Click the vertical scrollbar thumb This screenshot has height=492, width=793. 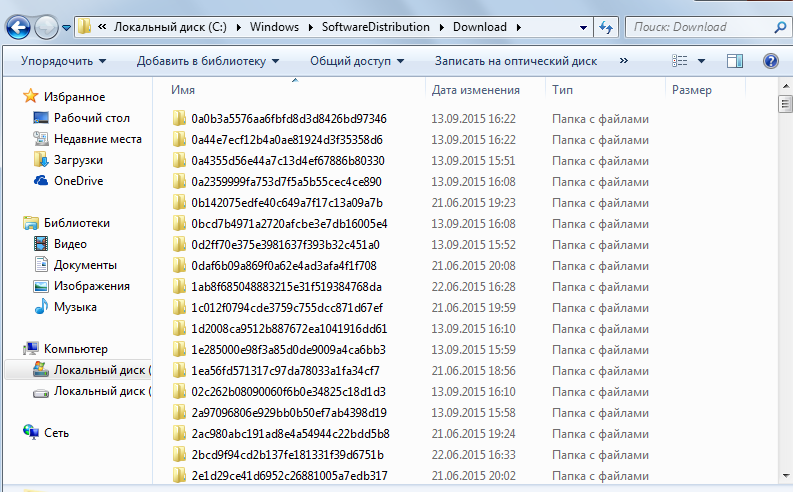click(x=785, y=104)
